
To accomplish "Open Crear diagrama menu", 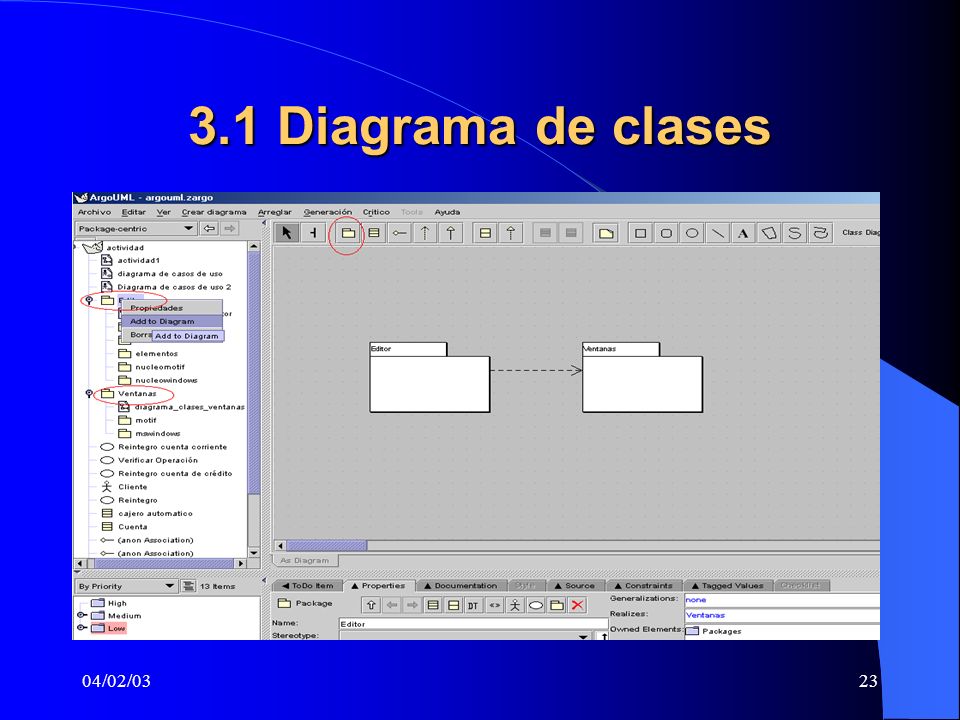I will coord(214,212).
